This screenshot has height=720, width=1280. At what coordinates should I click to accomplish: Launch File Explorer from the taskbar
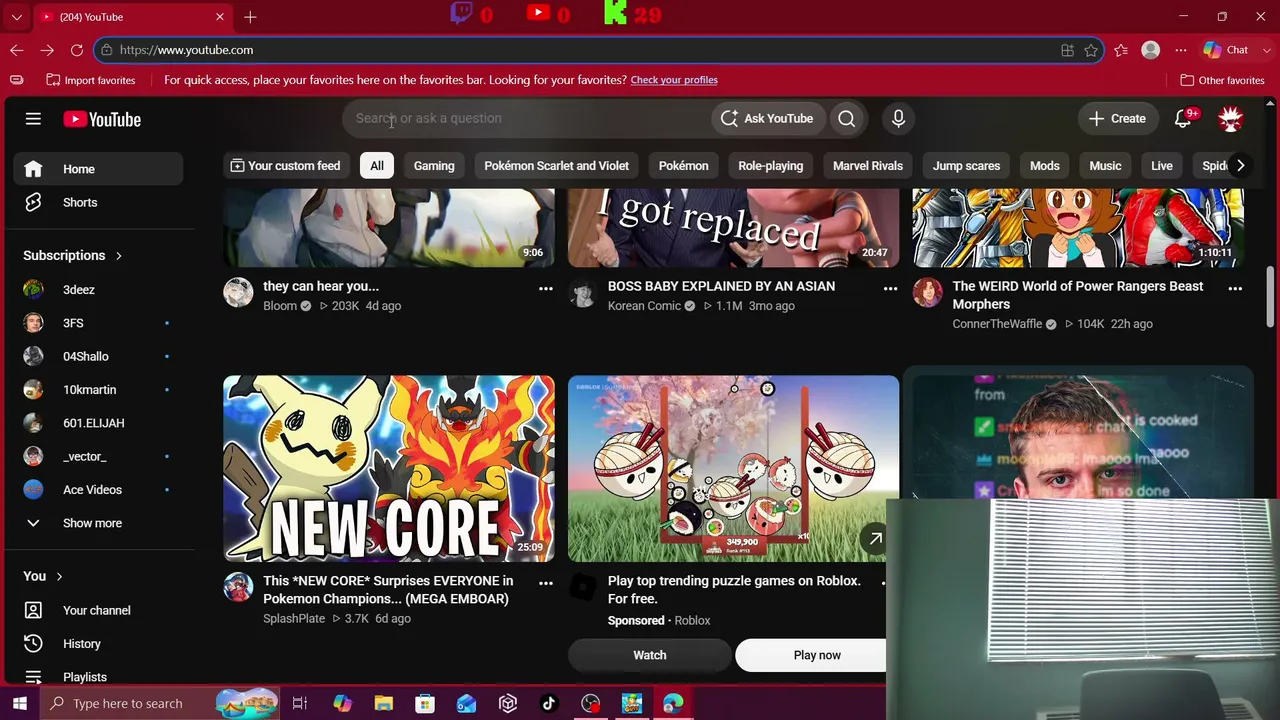pos(384,703)
